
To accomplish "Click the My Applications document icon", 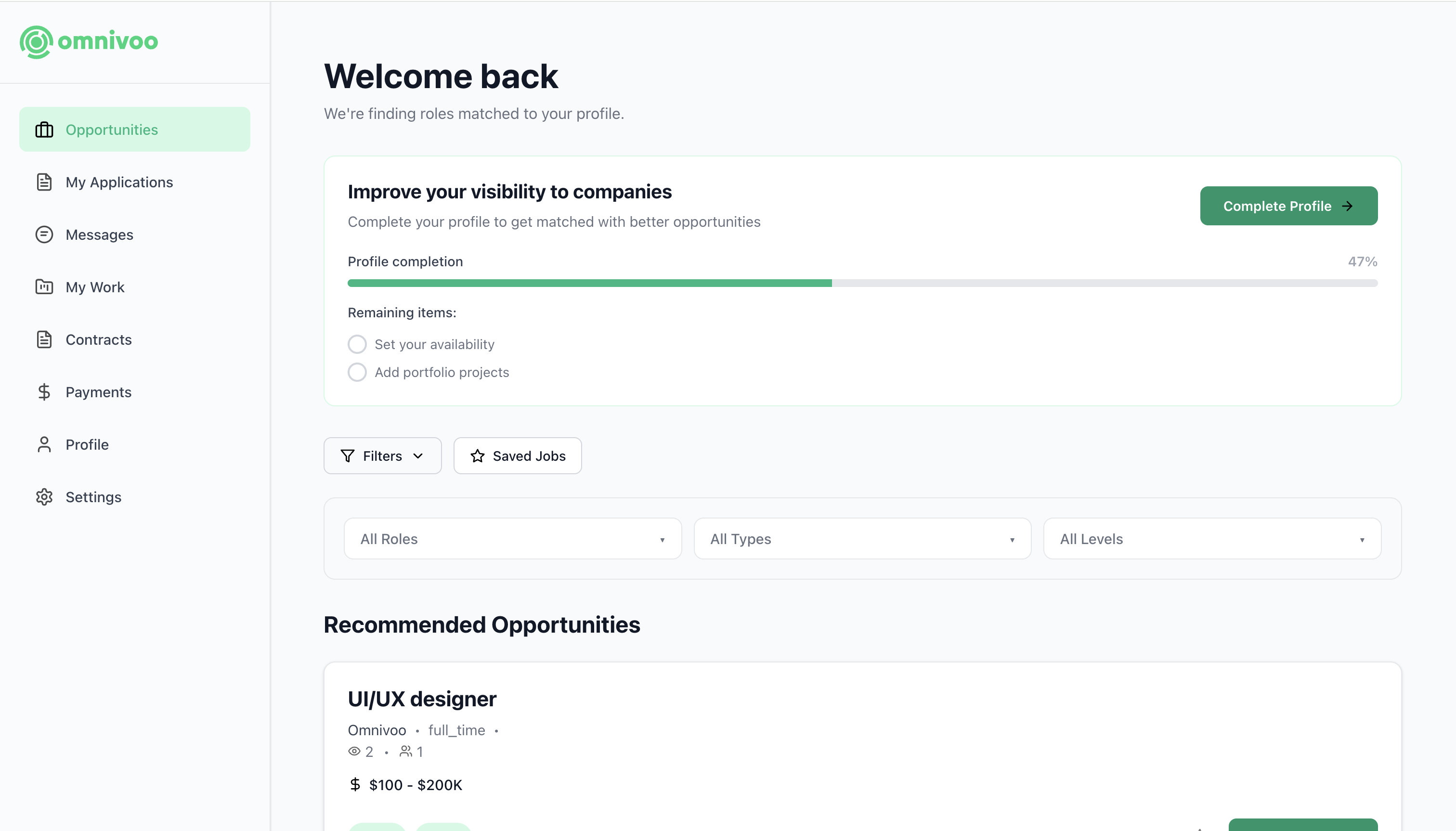I will [44, 182].
